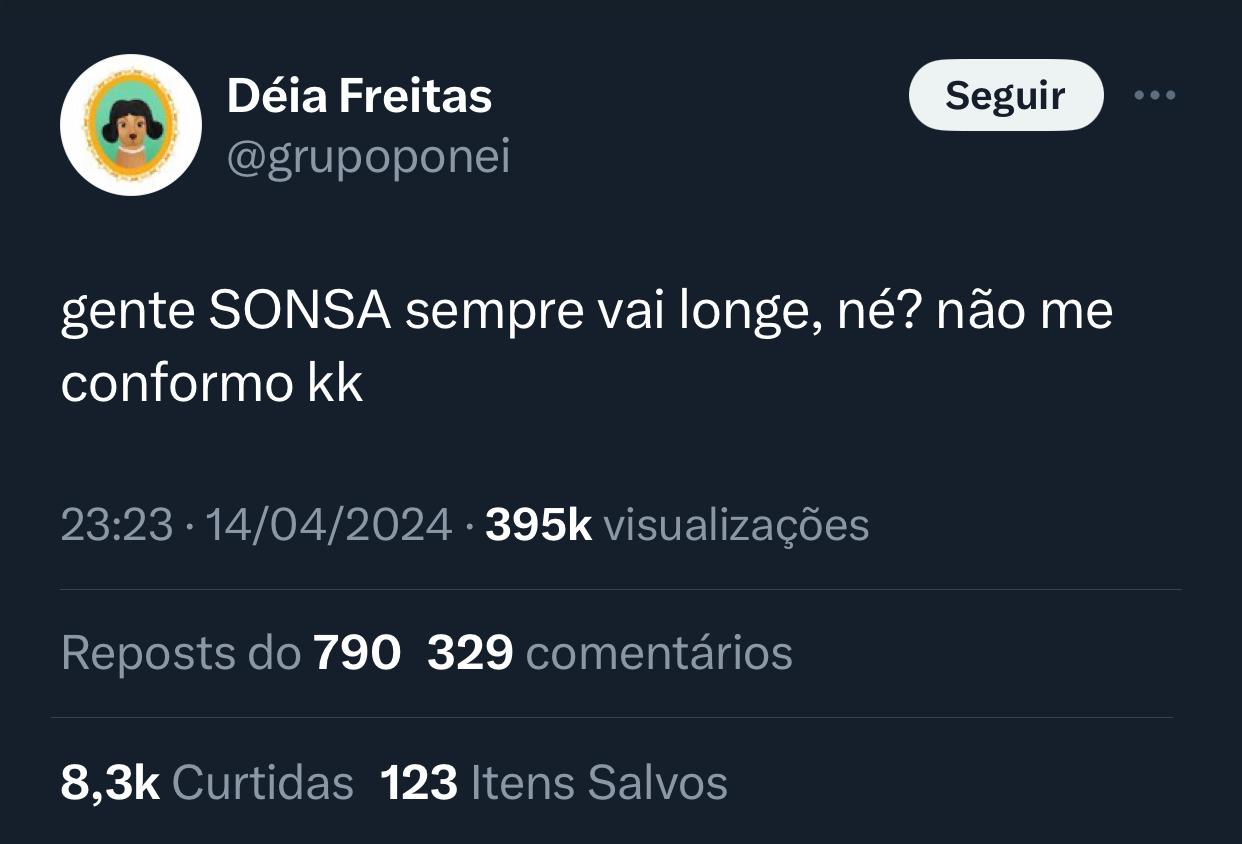The width and height of the screenshot is (1242, 844).
Task: Open the Reposts do label
Action: click(x=181, y=653)
